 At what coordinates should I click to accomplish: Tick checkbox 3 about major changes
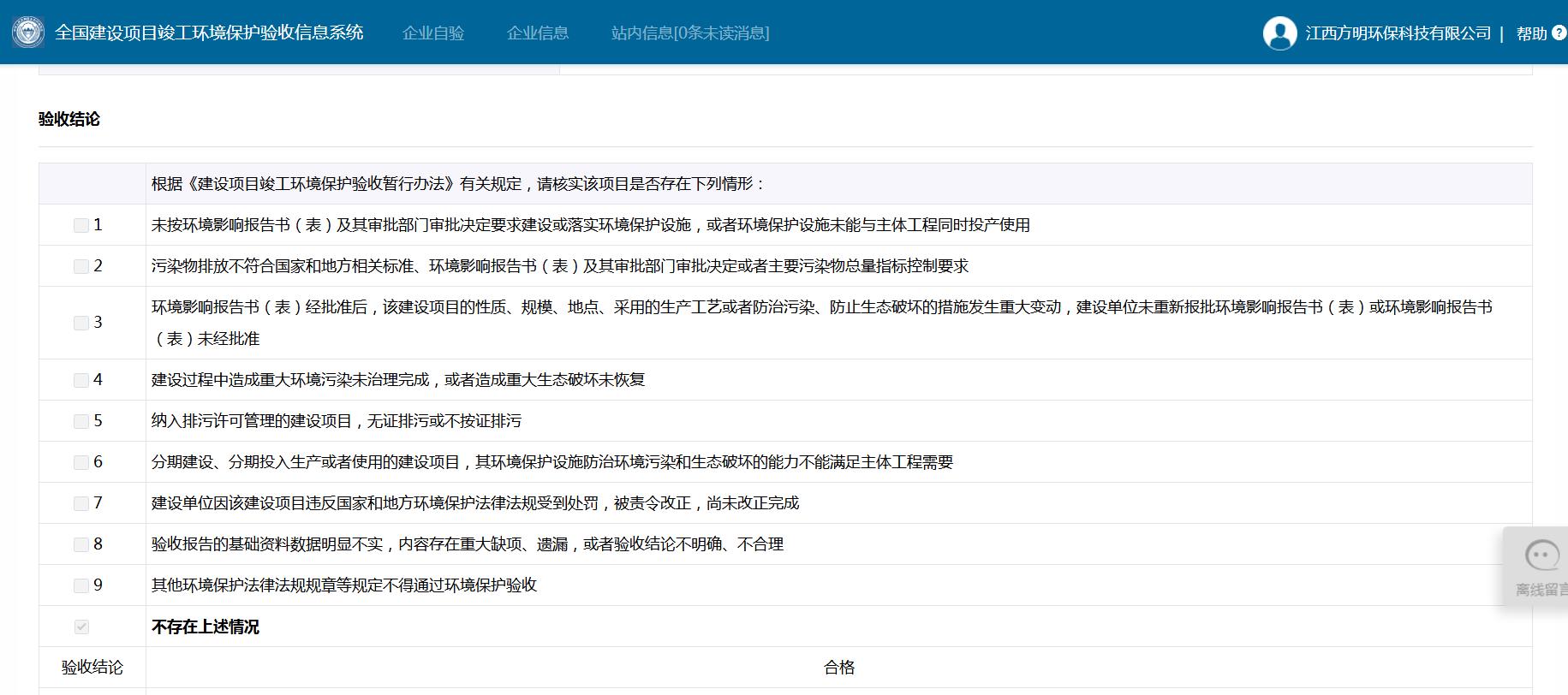pos(81,323)
